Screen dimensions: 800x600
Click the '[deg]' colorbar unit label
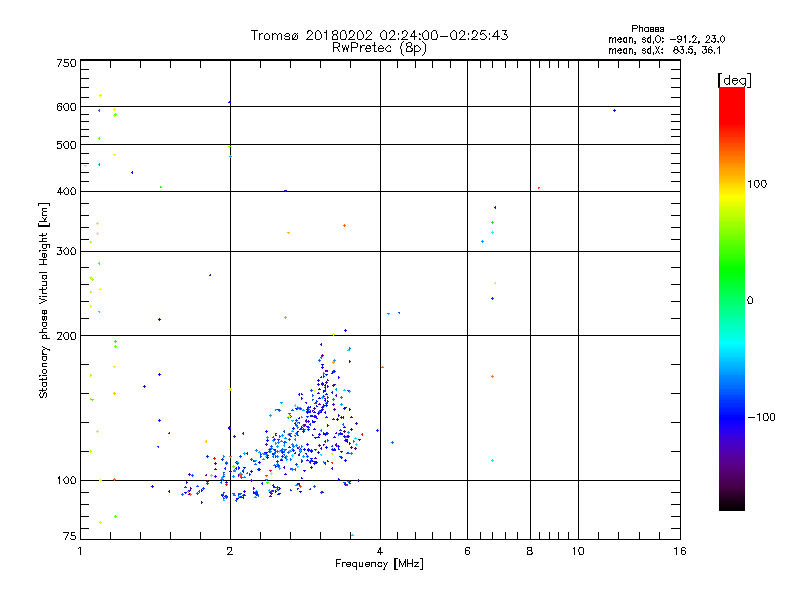(x=734, y=80)
